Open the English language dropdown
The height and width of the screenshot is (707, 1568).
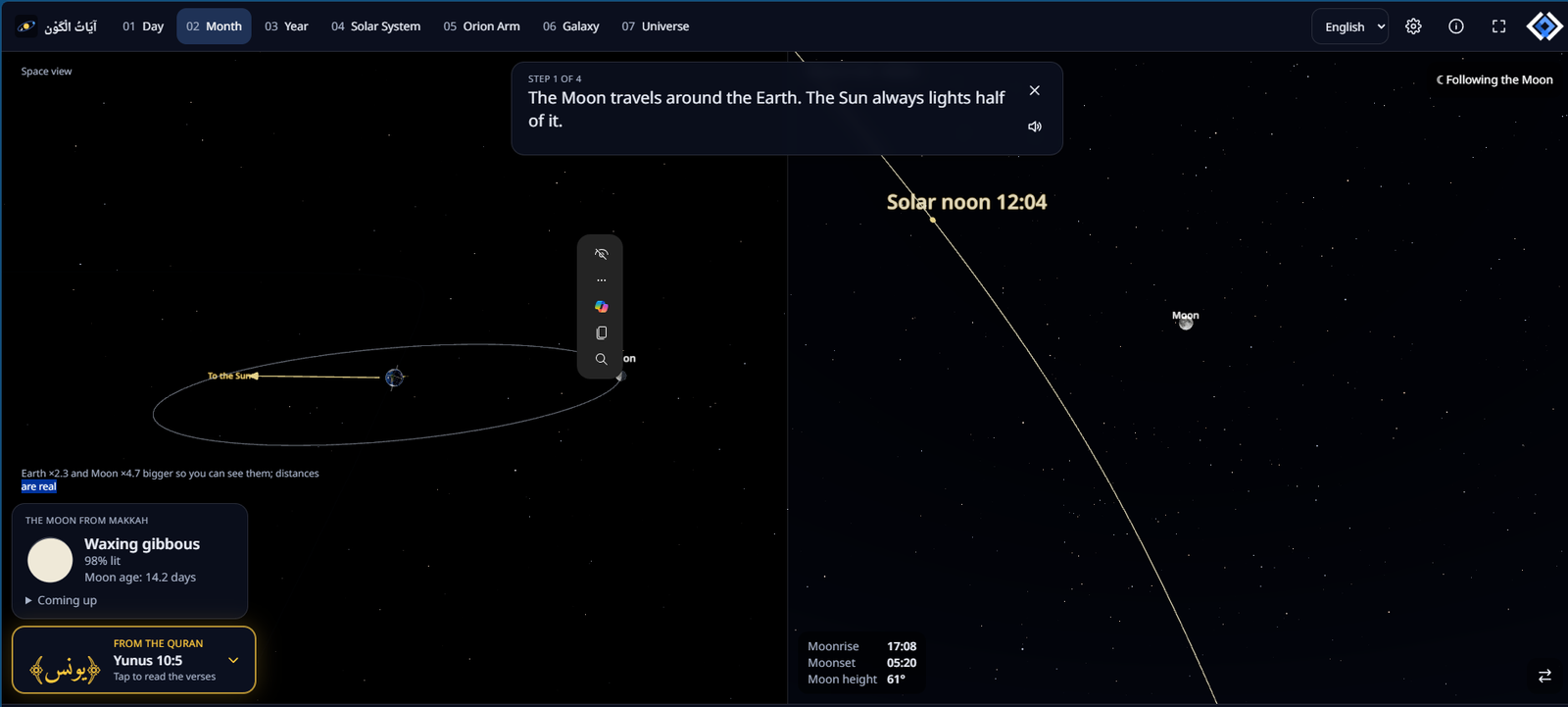pos(1350,26)
